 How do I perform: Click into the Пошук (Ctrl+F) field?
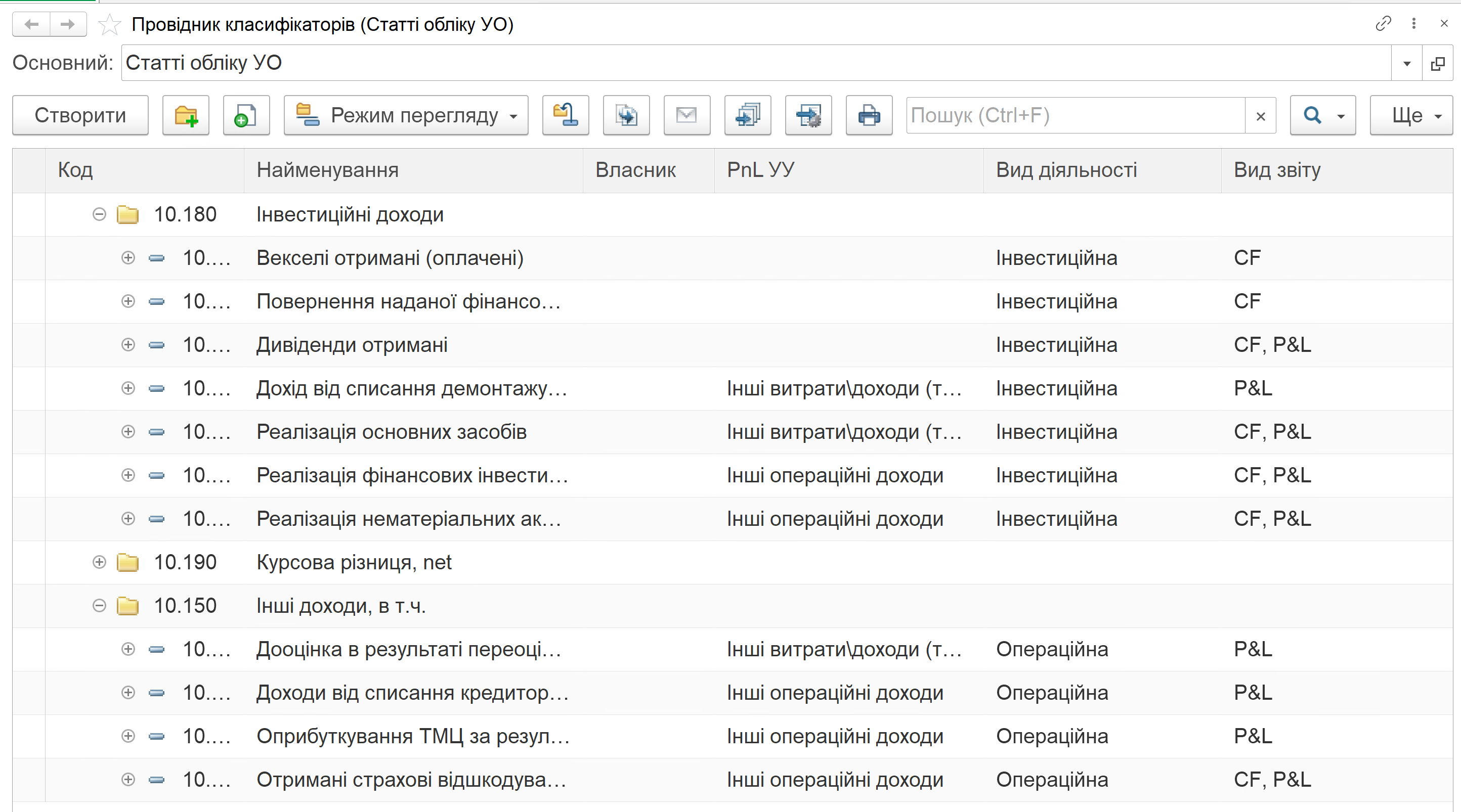click(x=1076, y=116)
